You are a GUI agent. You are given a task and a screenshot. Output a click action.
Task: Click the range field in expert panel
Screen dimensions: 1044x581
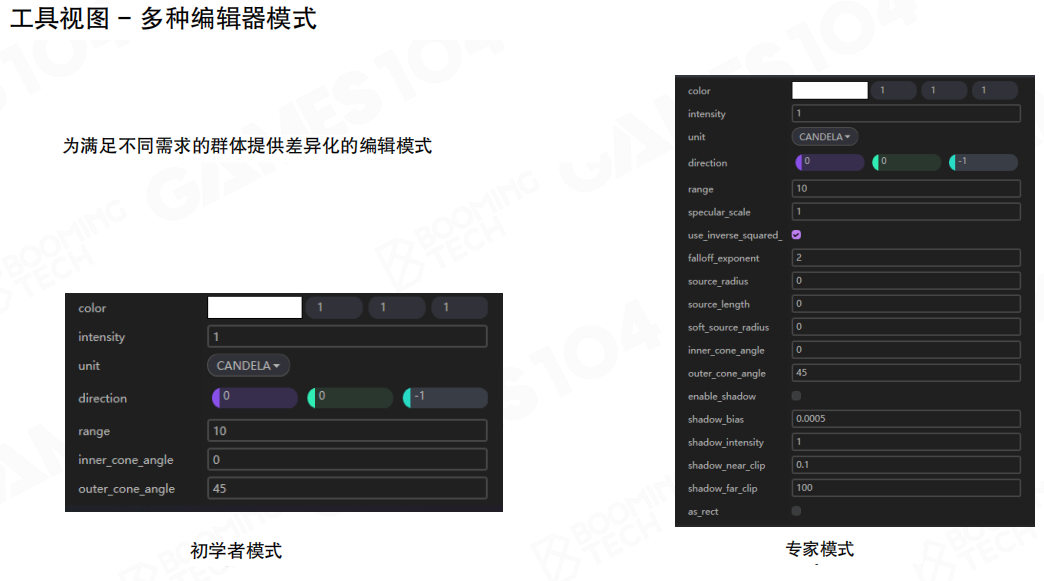906,189
